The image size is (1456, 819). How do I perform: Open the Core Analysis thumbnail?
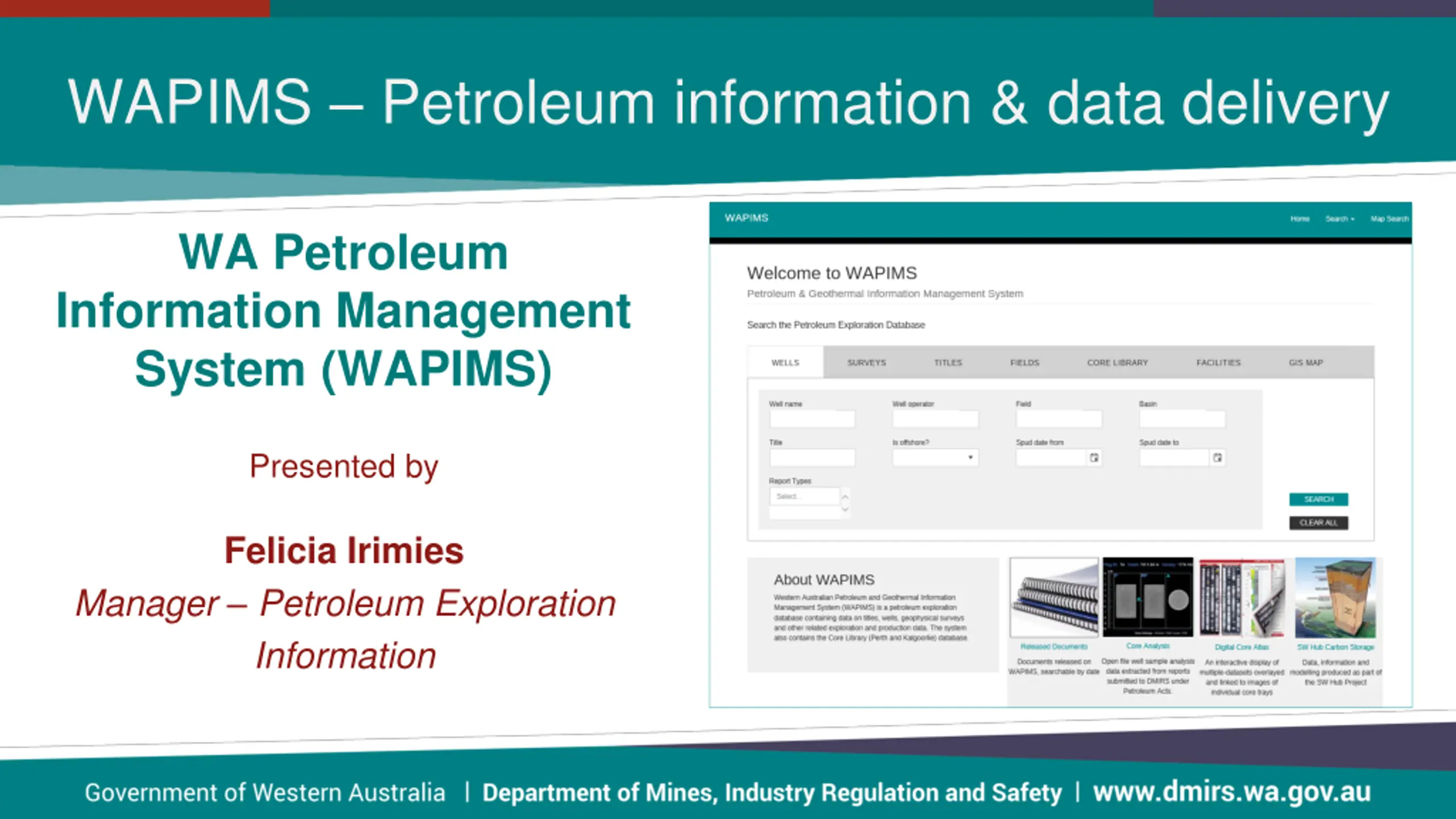click(x=1148, y=597)
